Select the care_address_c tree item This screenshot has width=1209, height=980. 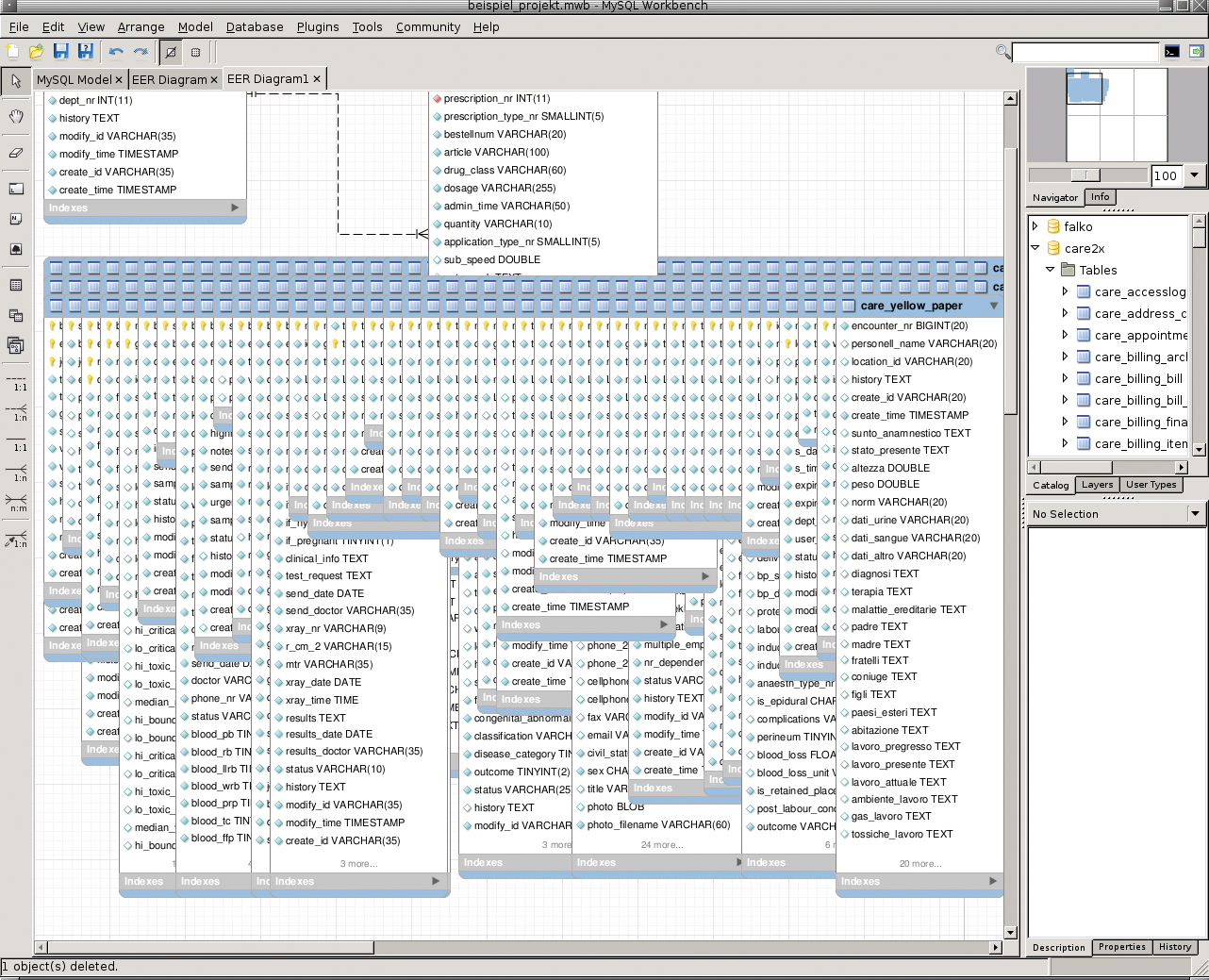pos(1140,313)
